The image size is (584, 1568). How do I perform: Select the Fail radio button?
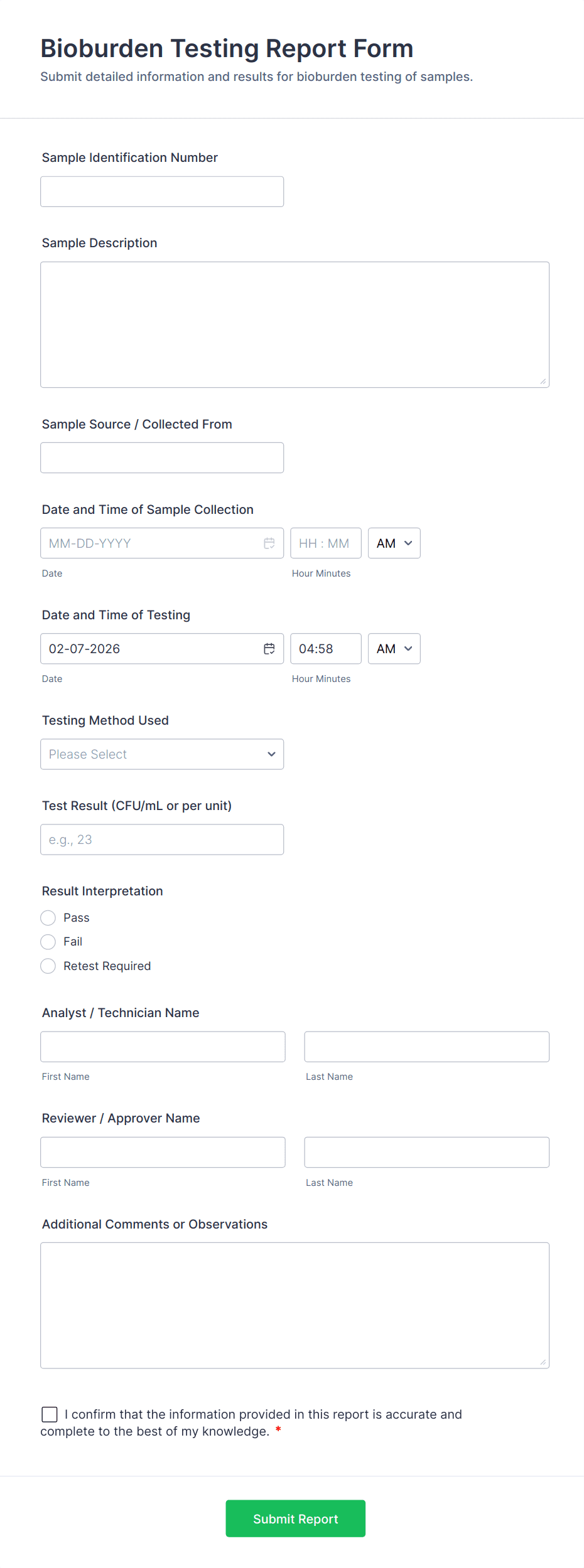click(x=48, y=942)
